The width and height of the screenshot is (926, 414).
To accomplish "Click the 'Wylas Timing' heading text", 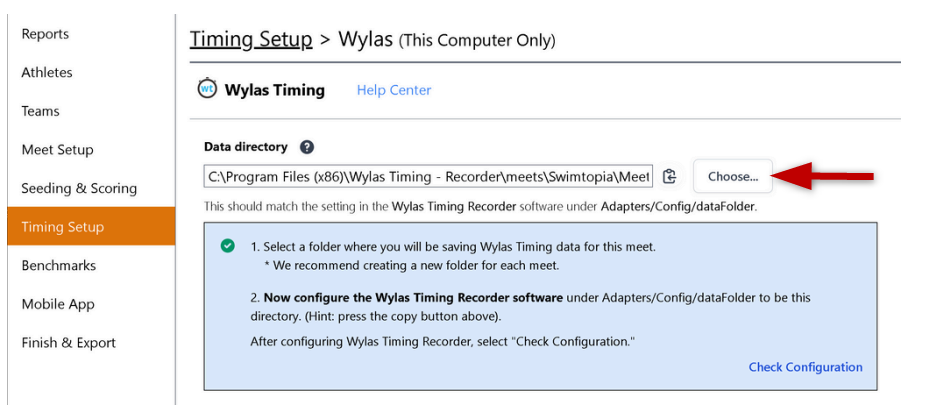I will (x=275, y=90).
